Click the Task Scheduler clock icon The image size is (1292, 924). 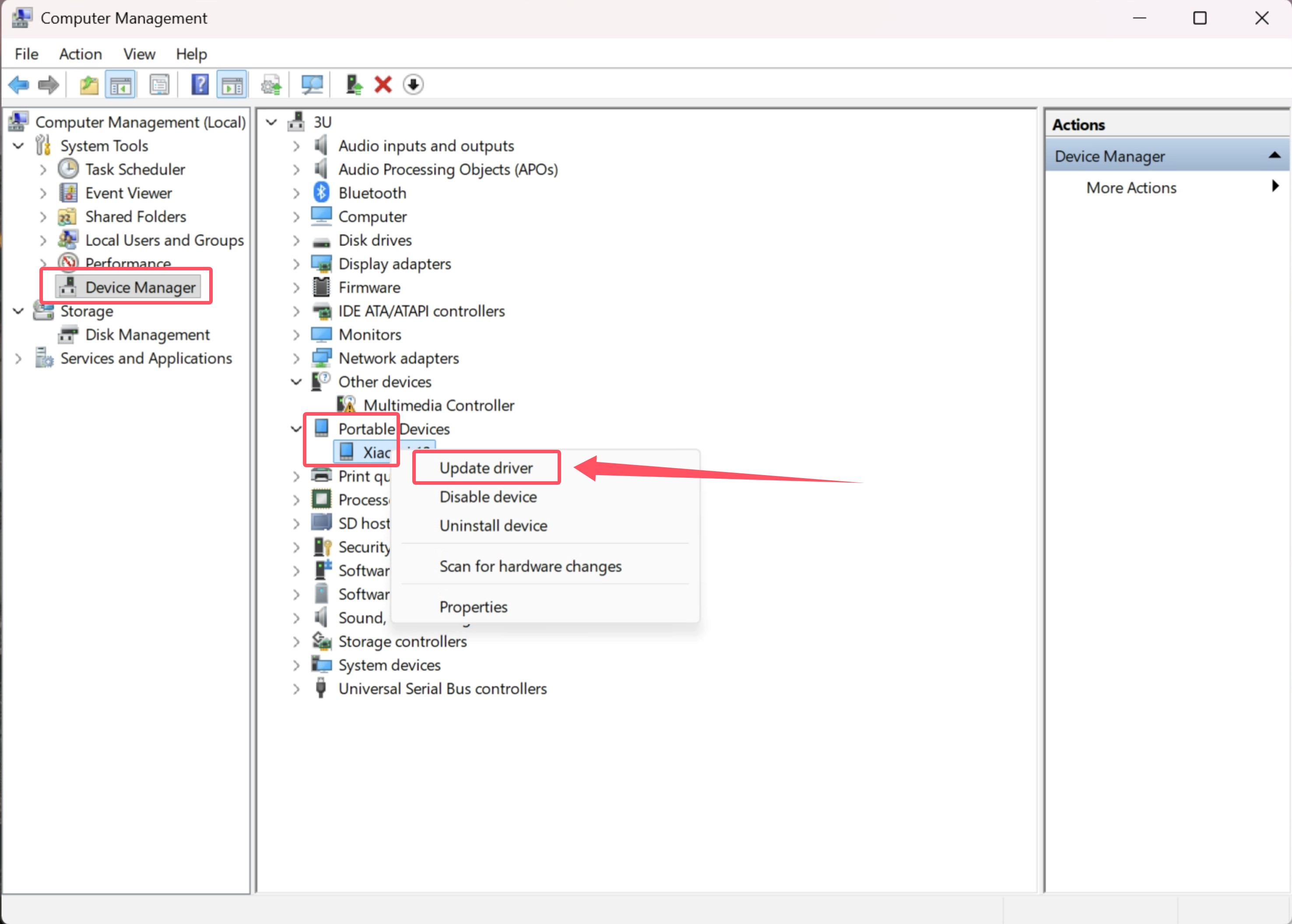pos(68,169)
